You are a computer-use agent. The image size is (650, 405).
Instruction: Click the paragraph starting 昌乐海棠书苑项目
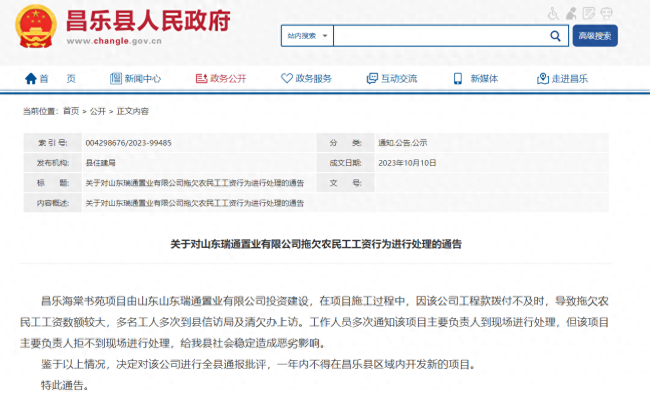pyautogui.click(x=314, y=322)
